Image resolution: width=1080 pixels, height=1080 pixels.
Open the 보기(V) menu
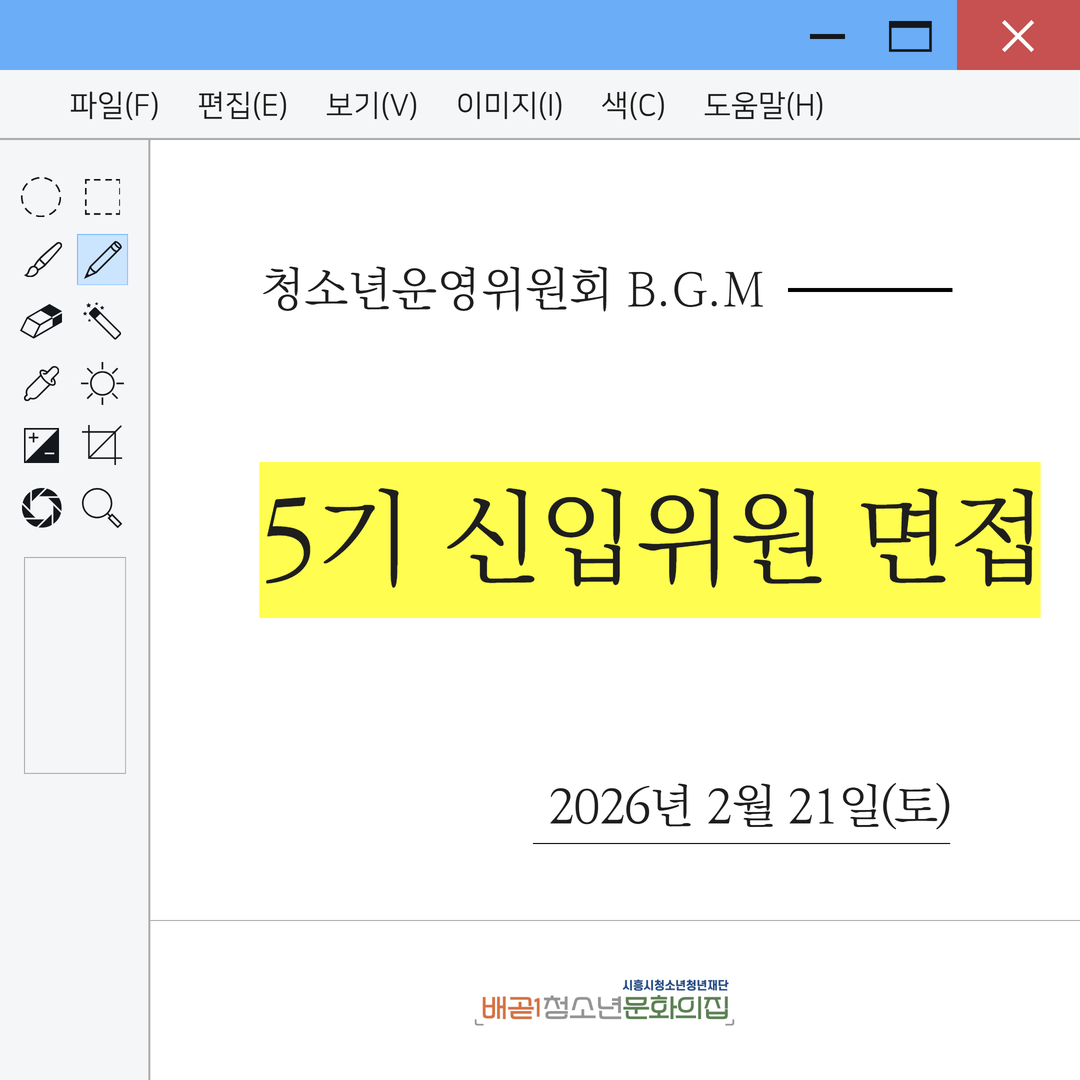[372, 105]
